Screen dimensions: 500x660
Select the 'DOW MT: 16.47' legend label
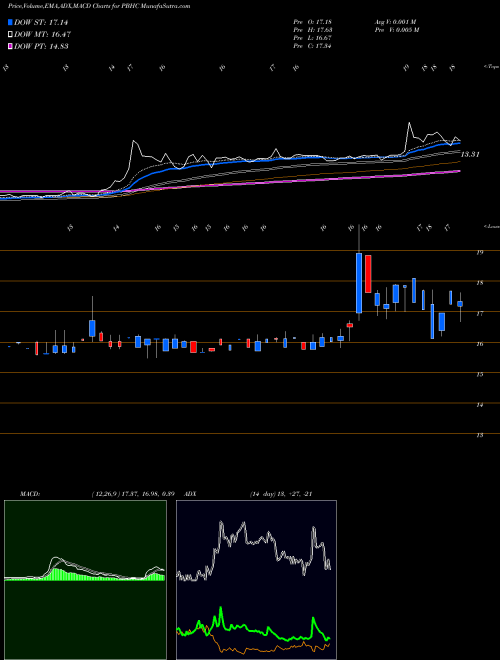(42, 35)
